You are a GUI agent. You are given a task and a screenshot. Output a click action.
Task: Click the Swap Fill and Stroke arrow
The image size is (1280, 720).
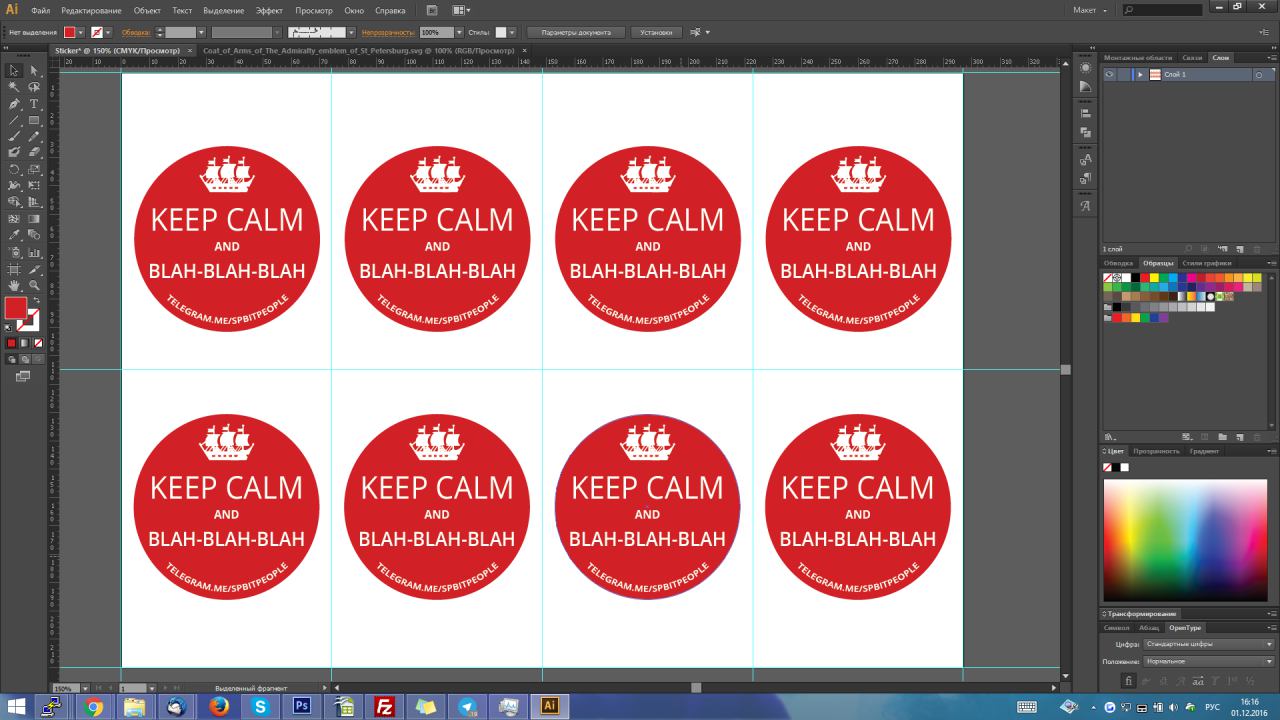click(36, 300)
